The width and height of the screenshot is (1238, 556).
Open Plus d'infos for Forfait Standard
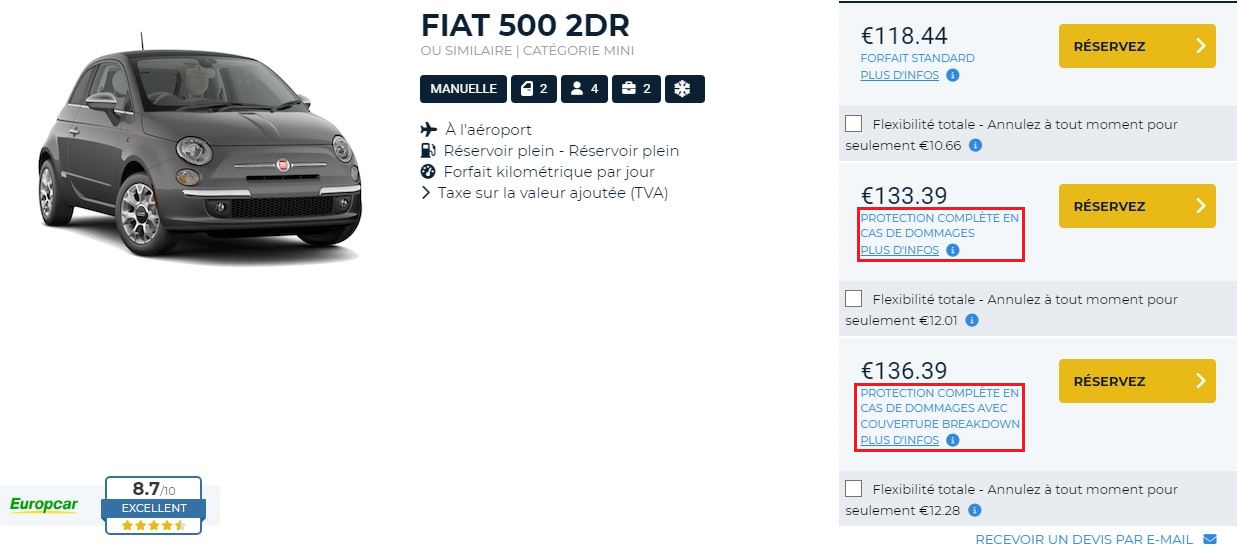(899, 75)
